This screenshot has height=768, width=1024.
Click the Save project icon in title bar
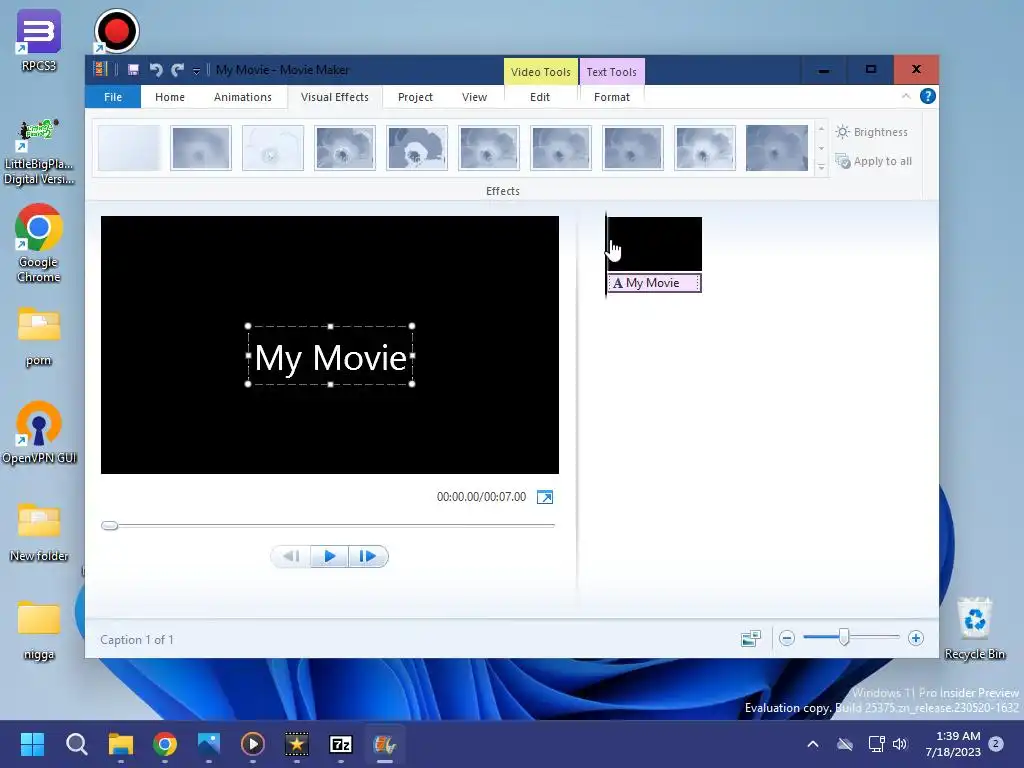tap(133, 70)
